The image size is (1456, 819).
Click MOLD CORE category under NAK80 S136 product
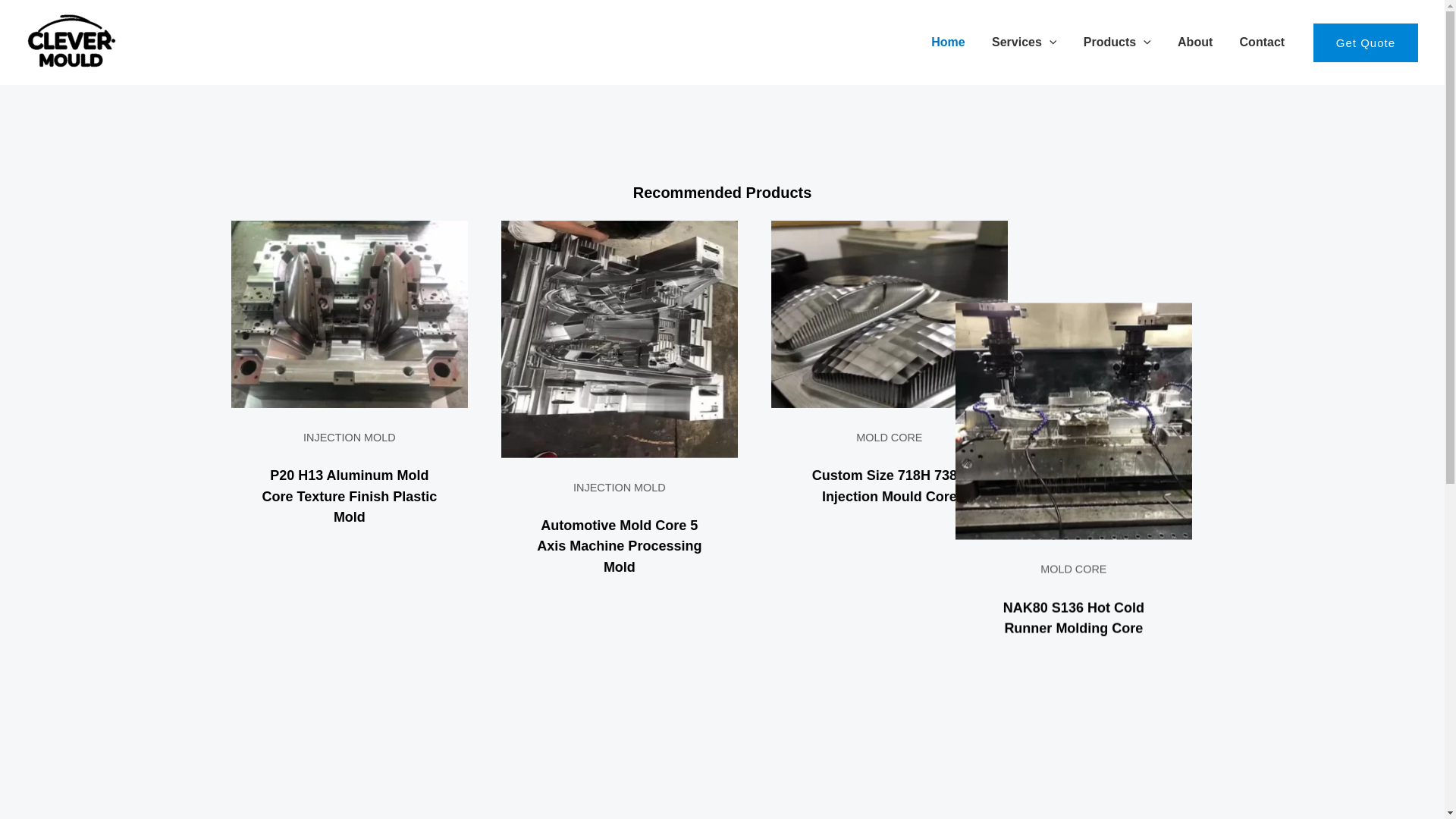1074,570
